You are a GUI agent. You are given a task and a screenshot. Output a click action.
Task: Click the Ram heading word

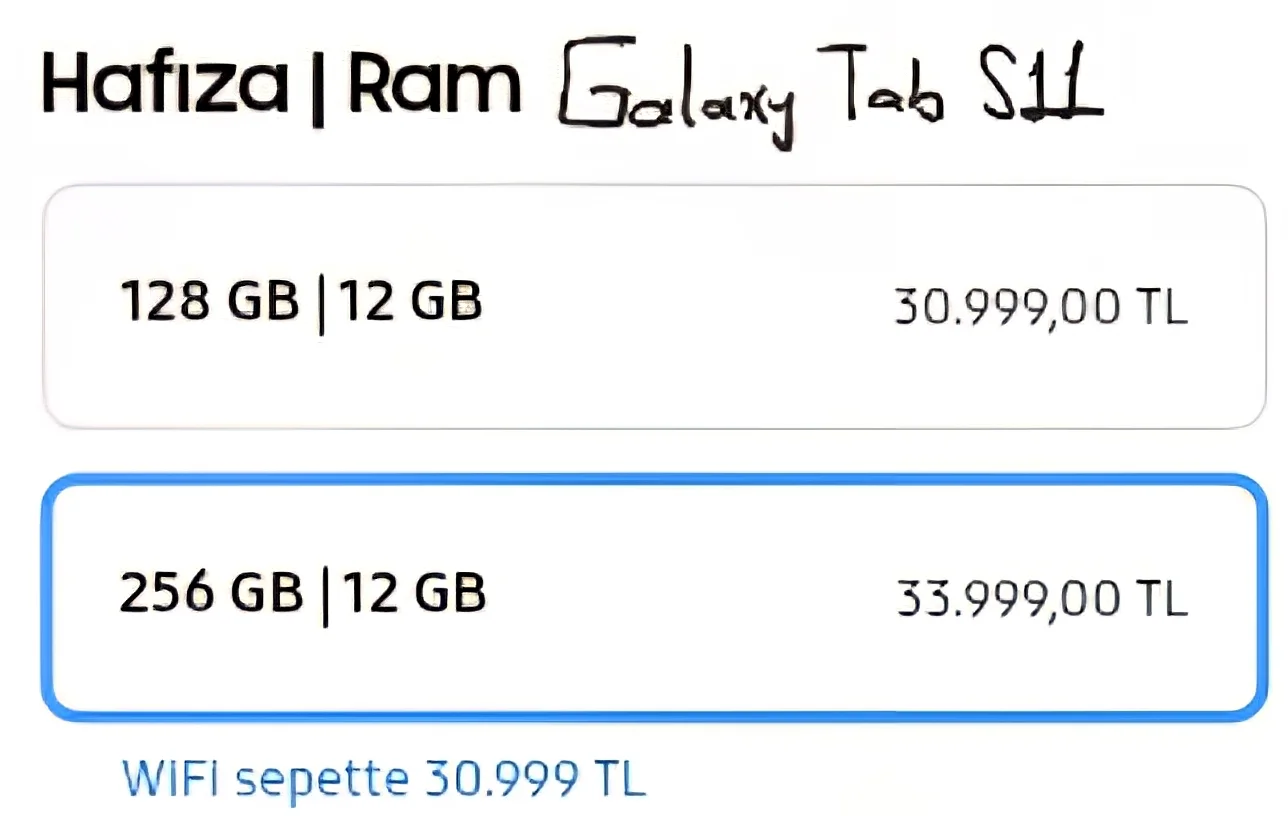tap(434, 85)
